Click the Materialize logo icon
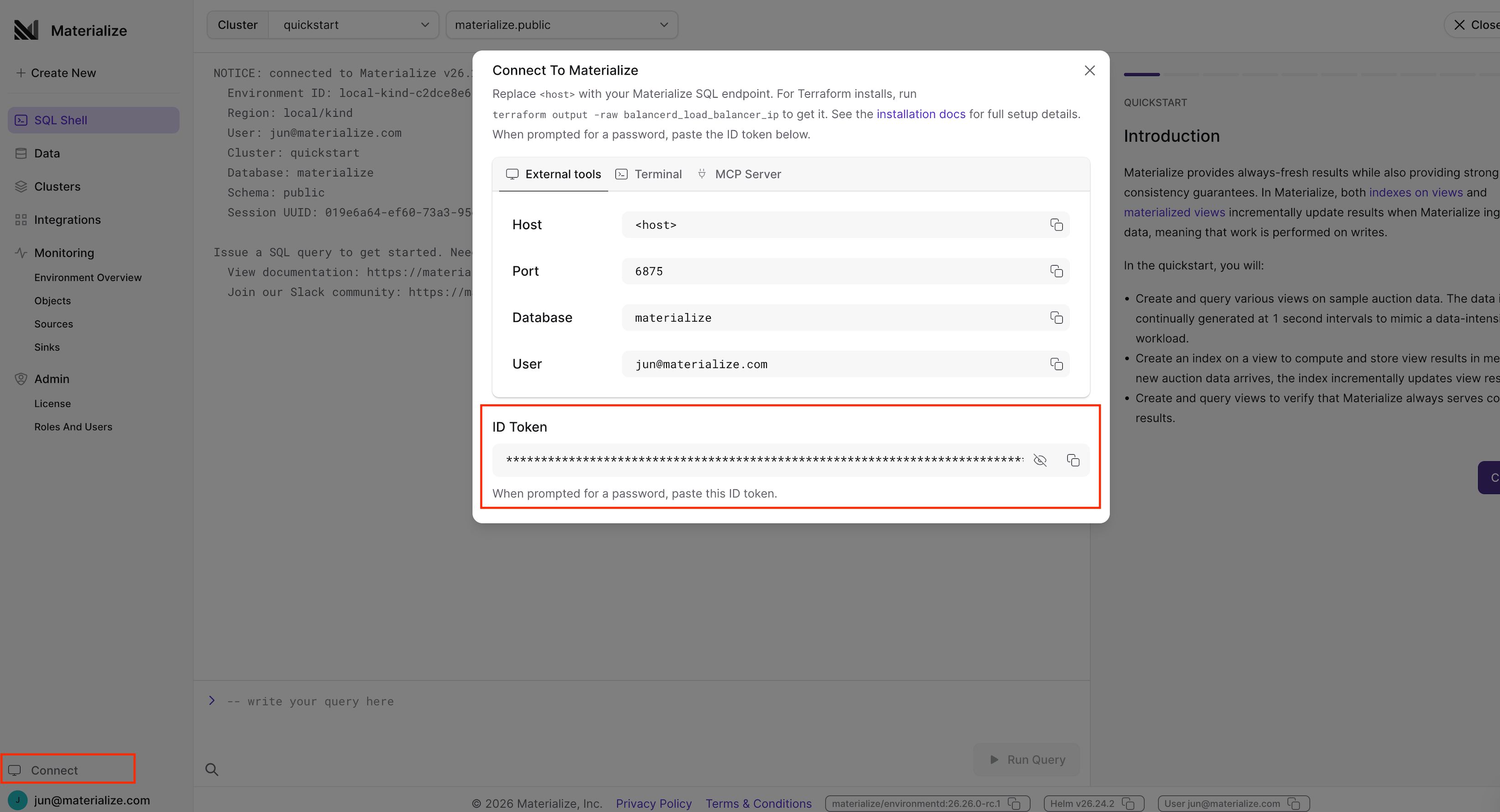 point(26,30)
